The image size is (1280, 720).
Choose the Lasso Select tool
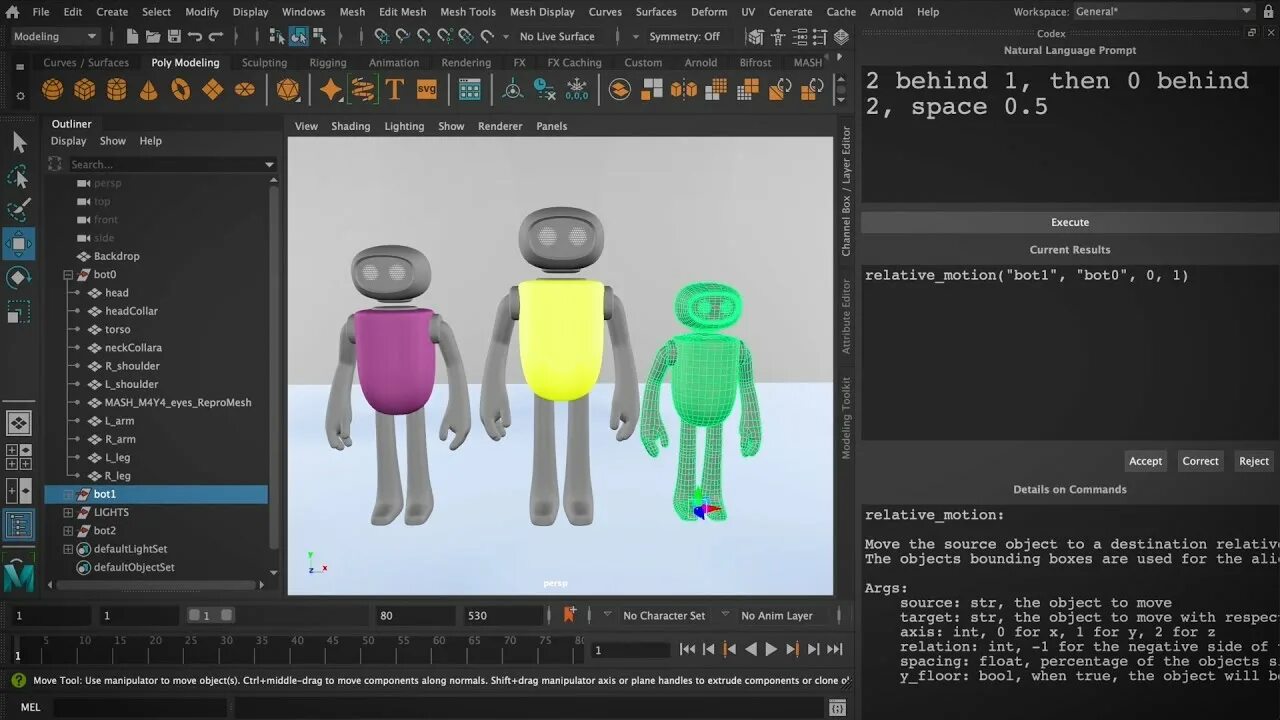click(x=19, y=177)
